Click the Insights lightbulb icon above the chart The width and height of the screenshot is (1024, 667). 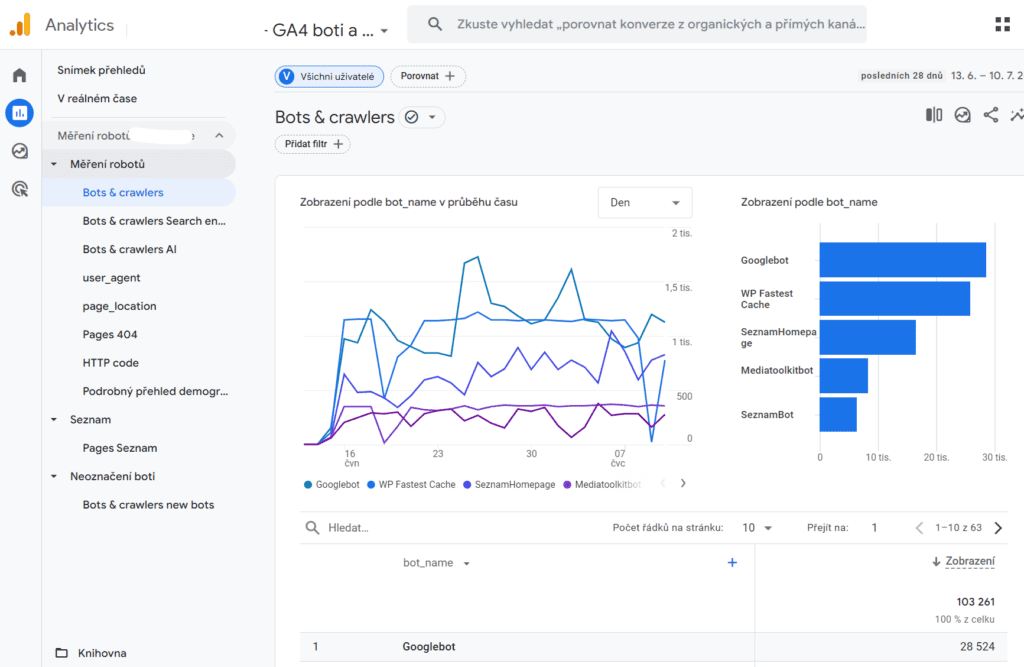[x=962, y=114]
